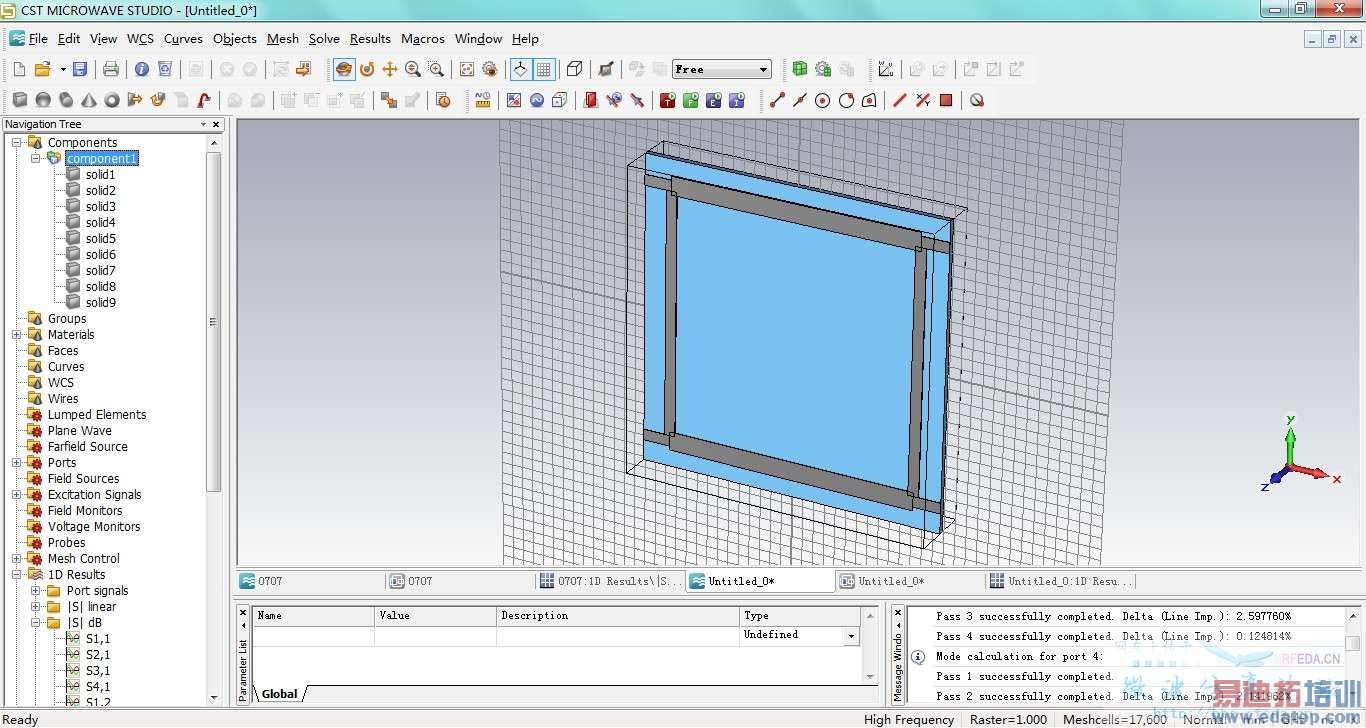Expand the Port signals folder
The height and width of the screenshot is (728, 1366).
[36, 590]
